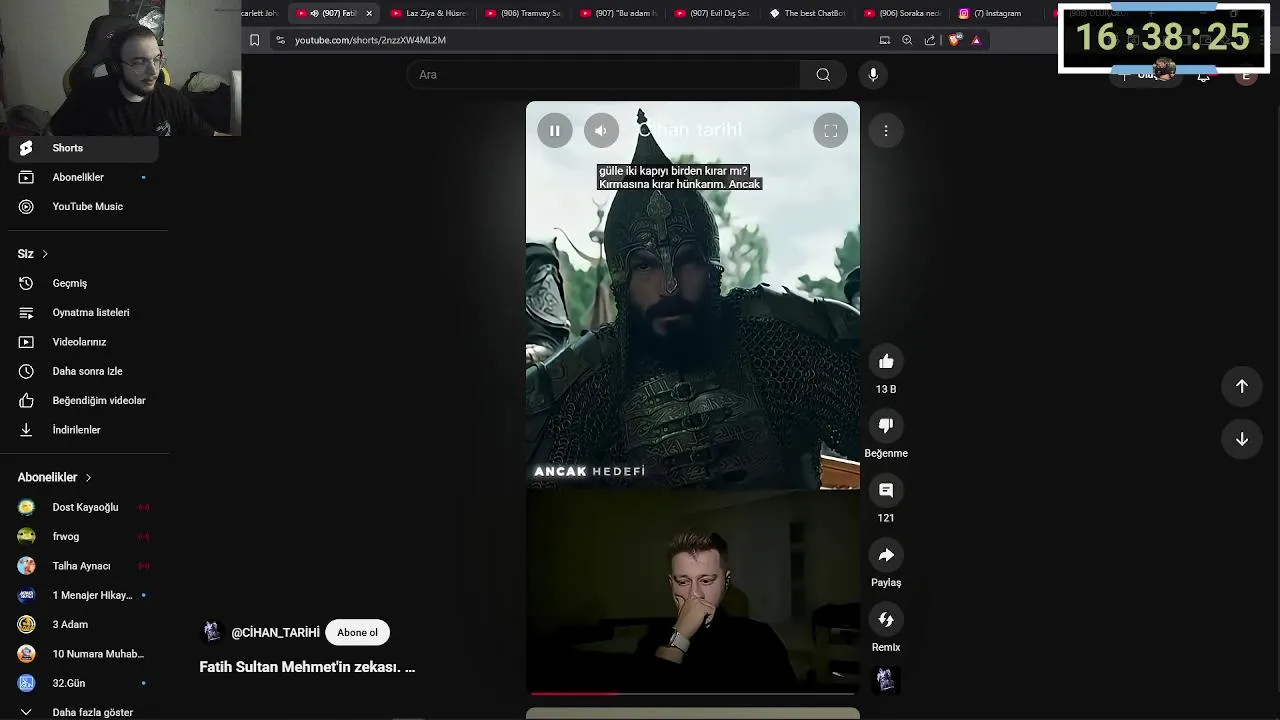Switch to the Laz Ziya & Hüsrev tab
The height and width of the screenshot is (720, 1280).
coord(429,13)
